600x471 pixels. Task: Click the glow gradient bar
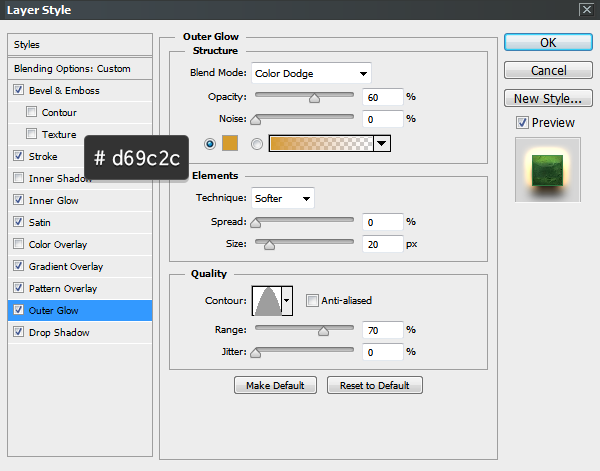coord(320,144)
